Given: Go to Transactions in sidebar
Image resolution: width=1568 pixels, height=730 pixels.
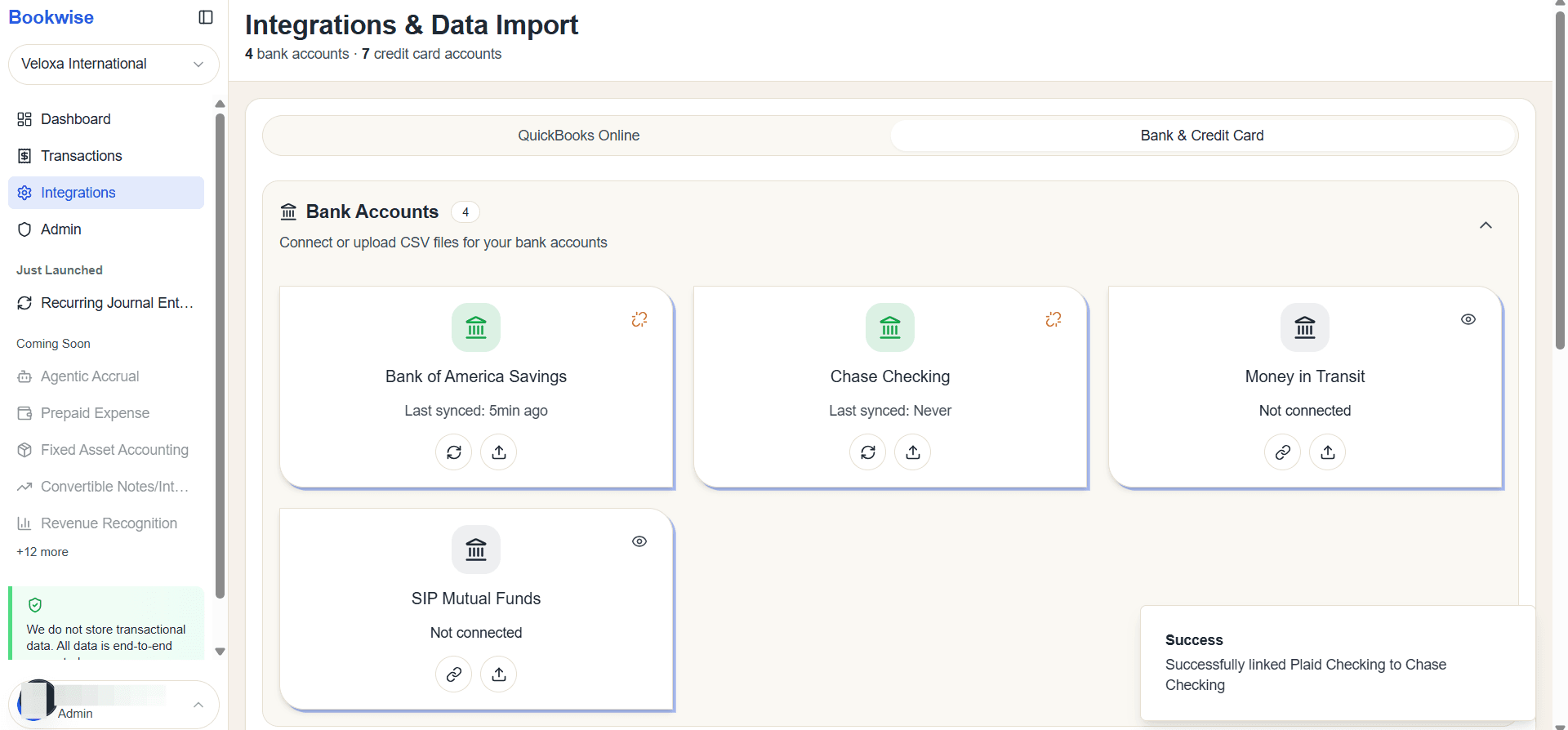Looking at the screenshot, I should pos(106,156).
